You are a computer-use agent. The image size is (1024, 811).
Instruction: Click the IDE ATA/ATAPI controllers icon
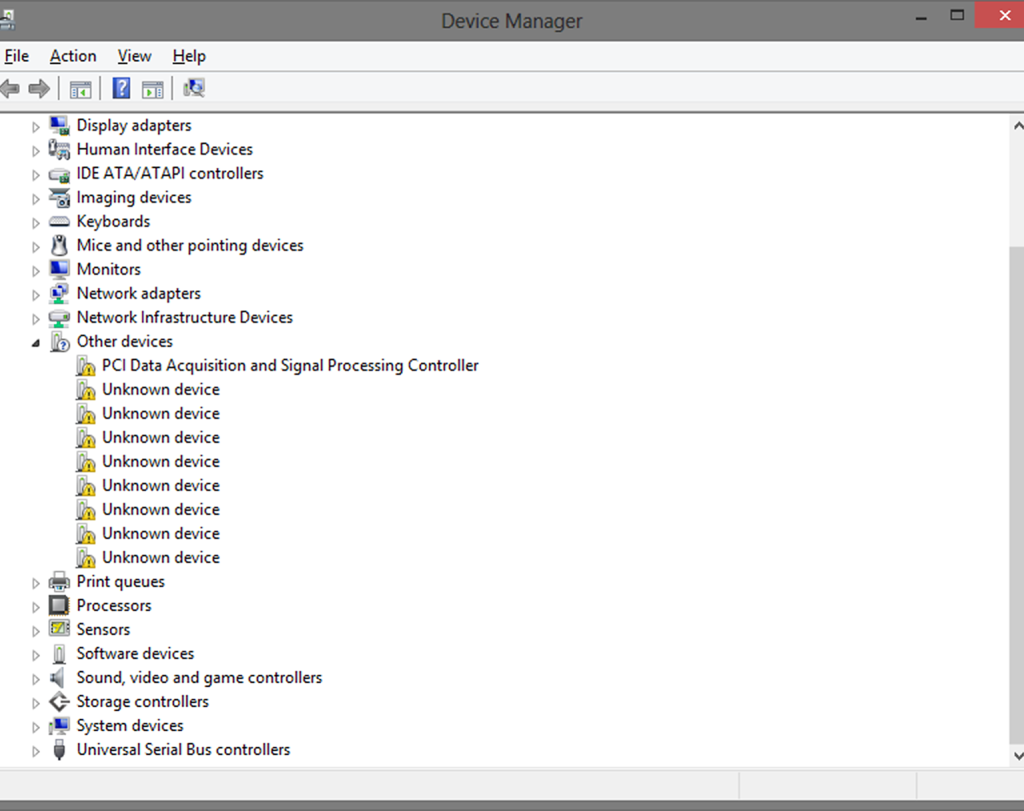click(x=59, y=175)
